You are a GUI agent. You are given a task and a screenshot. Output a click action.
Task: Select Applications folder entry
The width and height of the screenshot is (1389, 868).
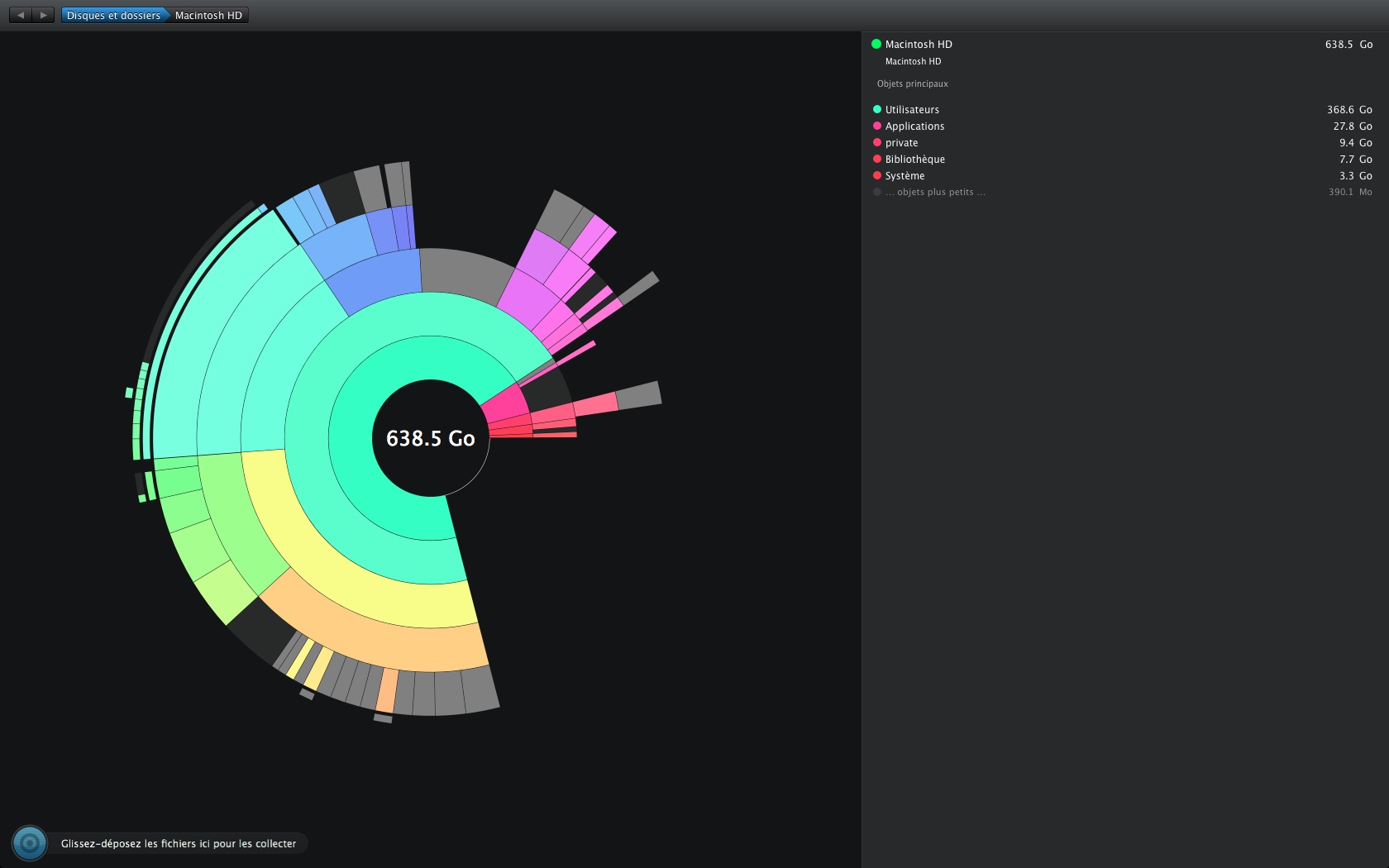point(914,126)
